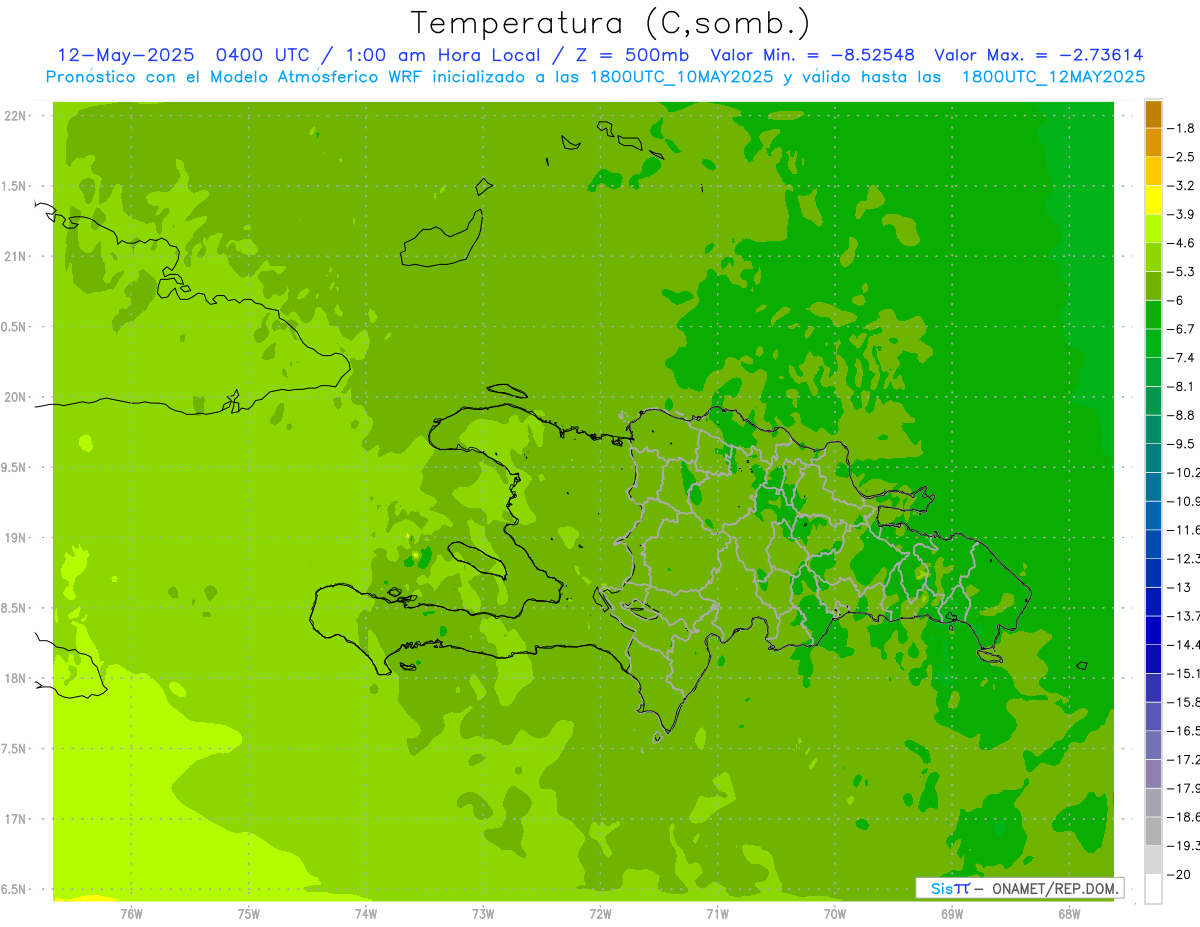Click the teal legend swatch between -9.5 and -10.2
The width and height of the screenshot is (1200, 927).
click(1153, 458)
